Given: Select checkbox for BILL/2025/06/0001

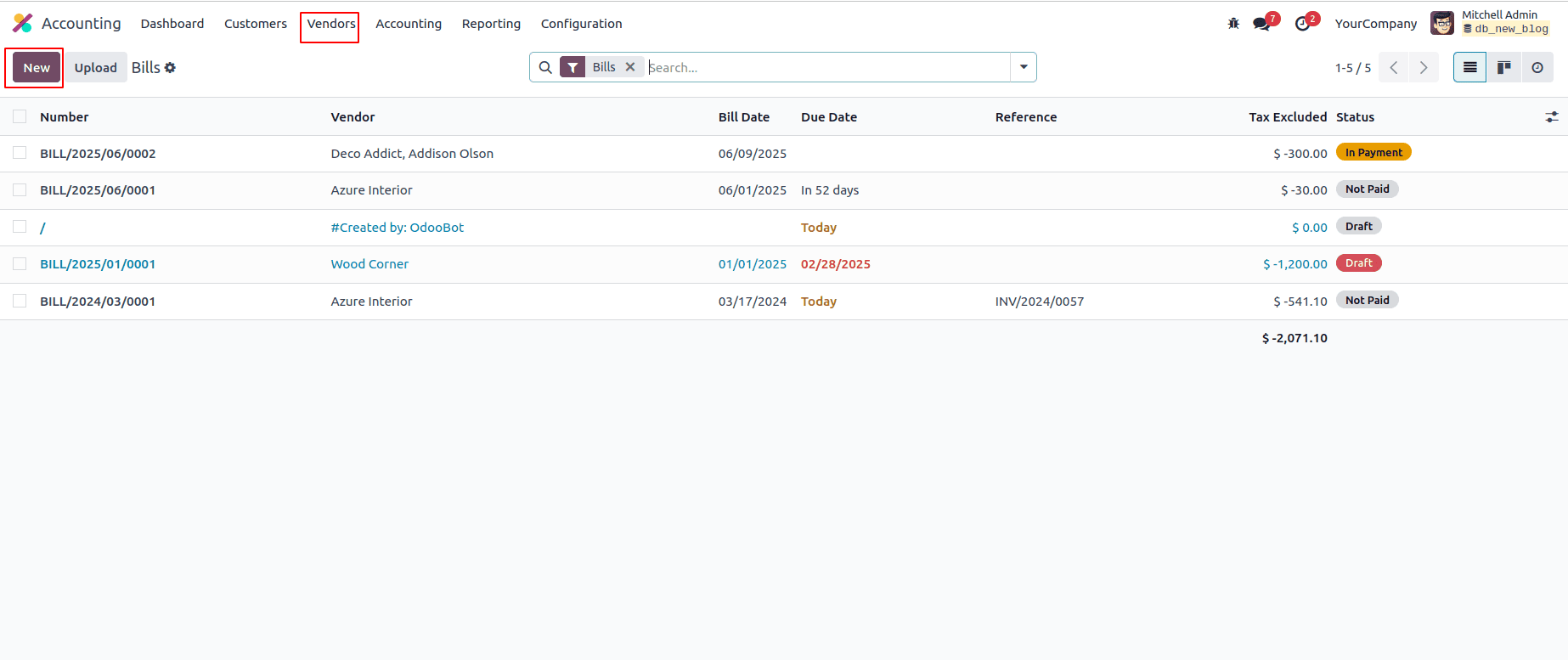Looking at the screenshot, I should tap(20, 190).
